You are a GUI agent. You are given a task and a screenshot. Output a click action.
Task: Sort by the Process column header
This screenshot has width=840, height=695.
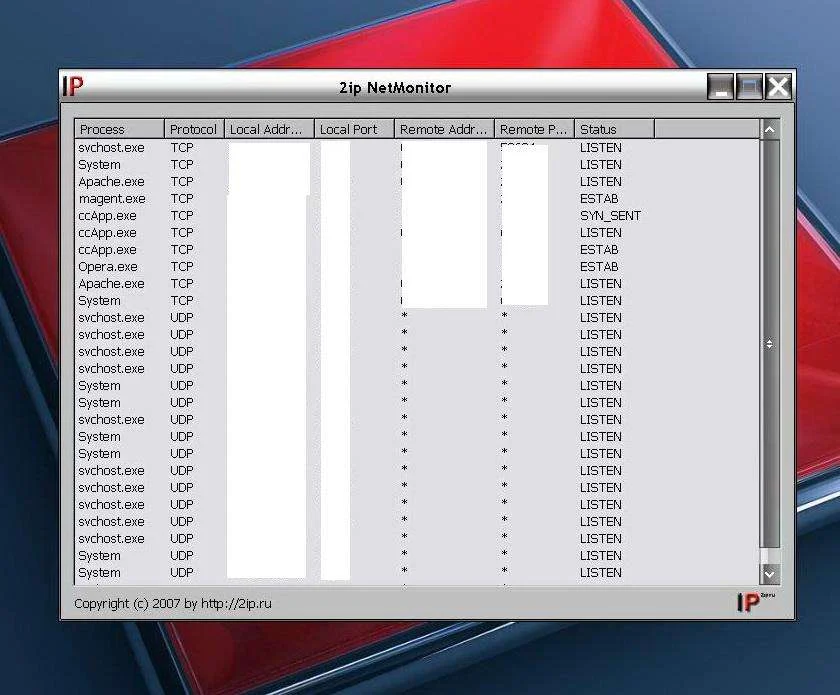[x=119, y=129]
